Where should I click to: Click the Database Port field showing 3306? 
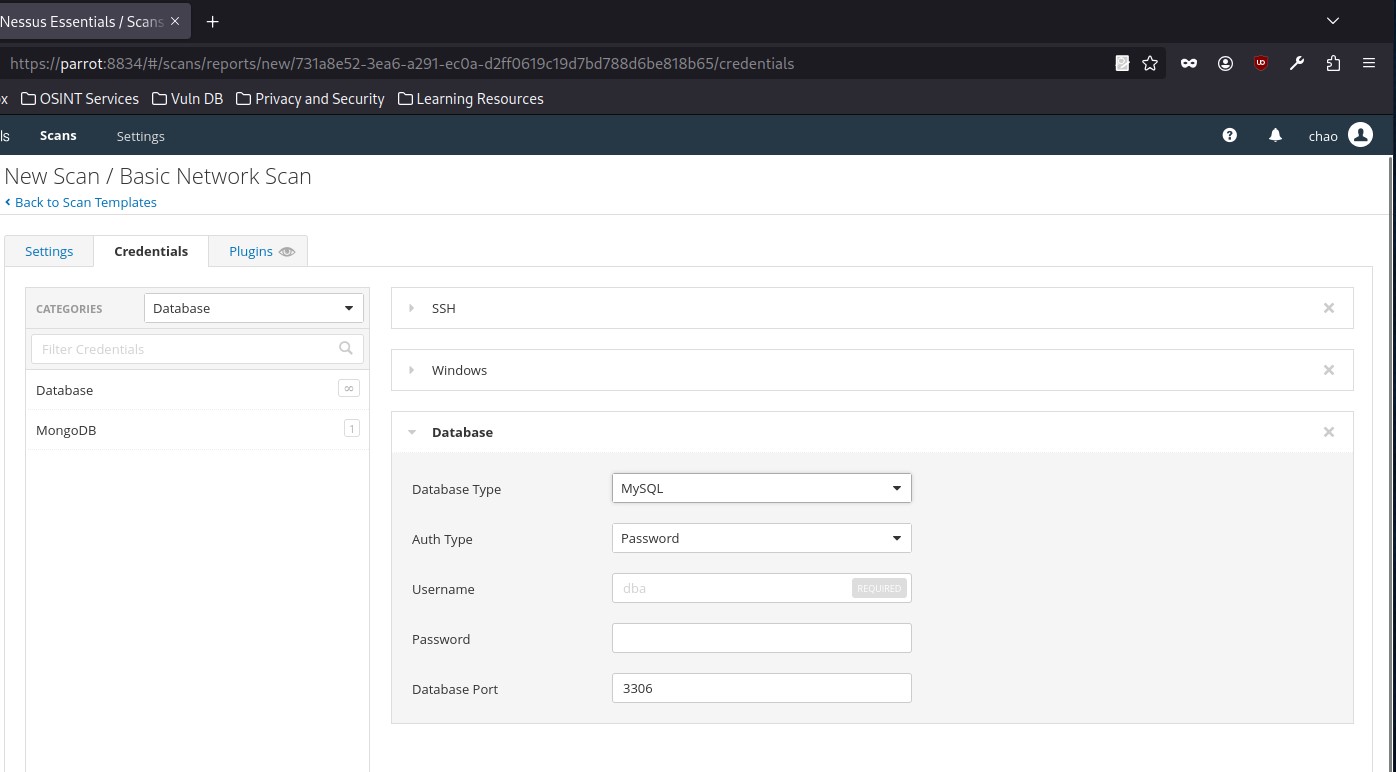click(761, 688)
